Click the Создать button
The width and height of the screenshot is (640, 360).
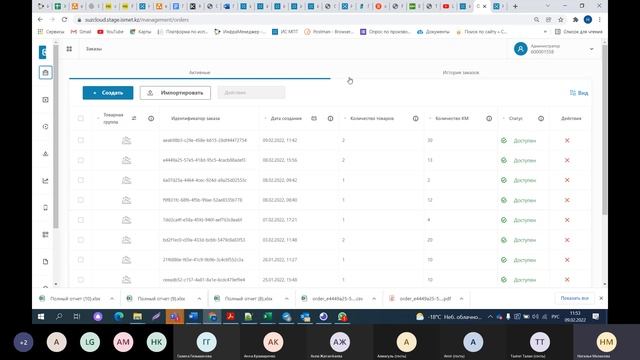[x=108, y=93]
